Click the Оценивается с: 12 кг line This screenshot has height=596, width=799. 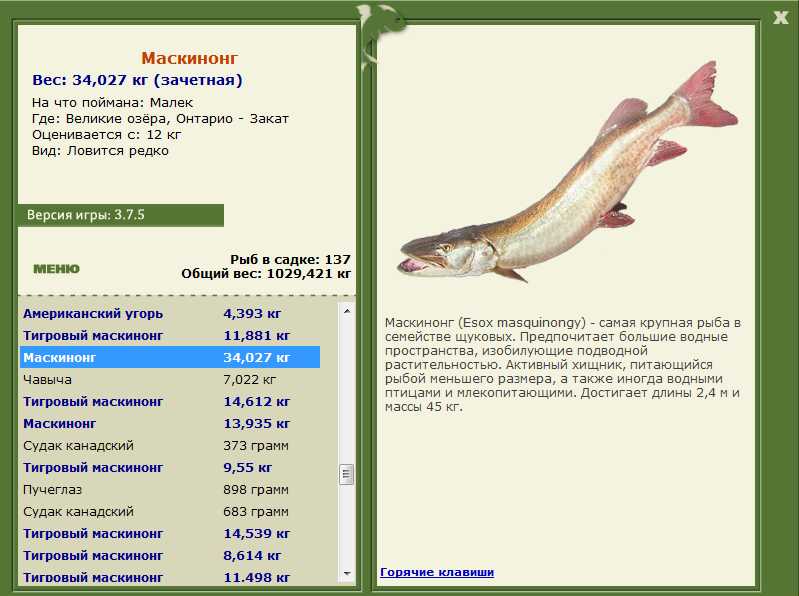coord(106,135)
